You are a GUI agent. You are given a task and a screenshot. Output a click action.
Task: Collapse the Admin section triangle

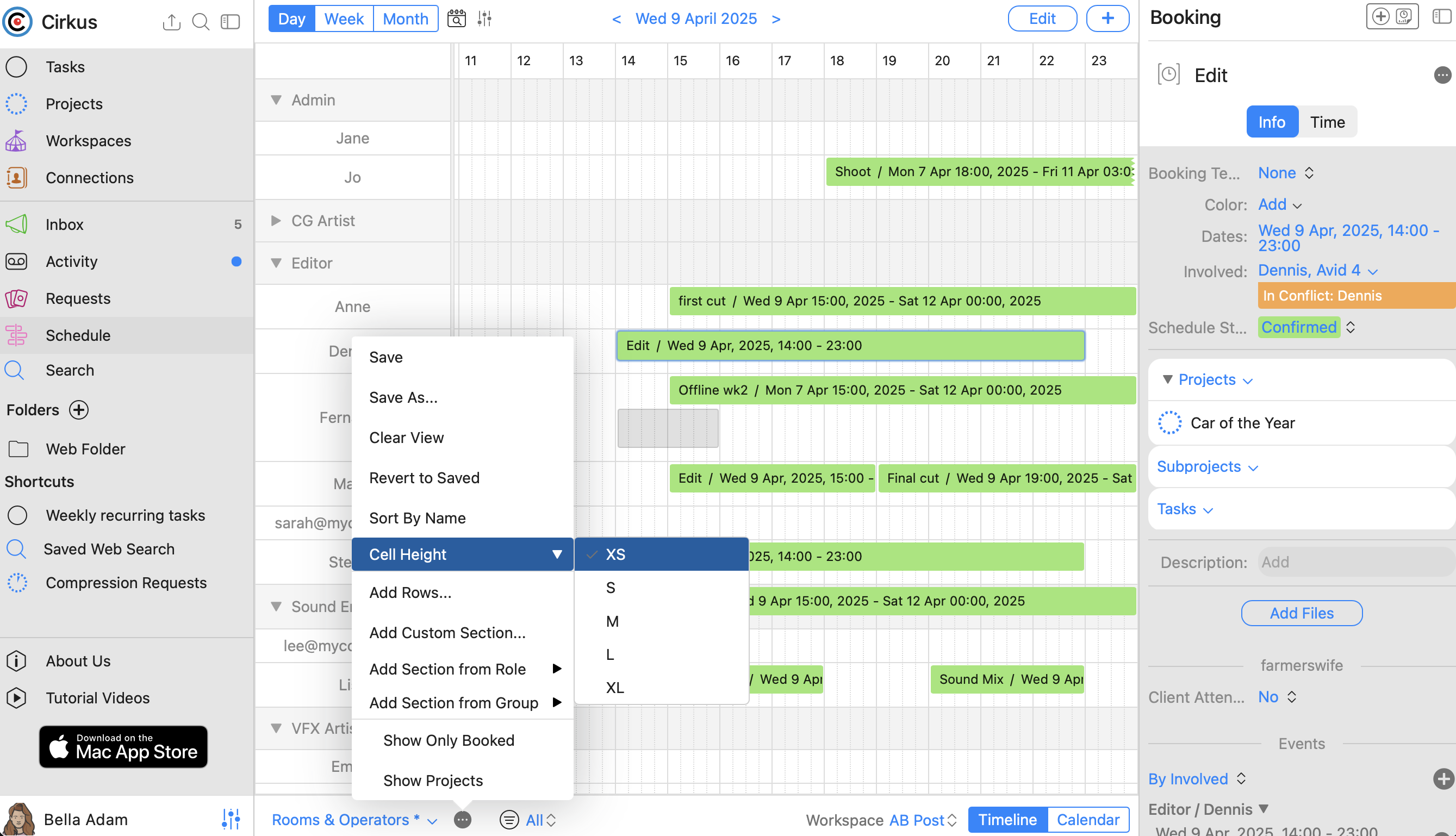pyautogui.click(x=276, y=100)
